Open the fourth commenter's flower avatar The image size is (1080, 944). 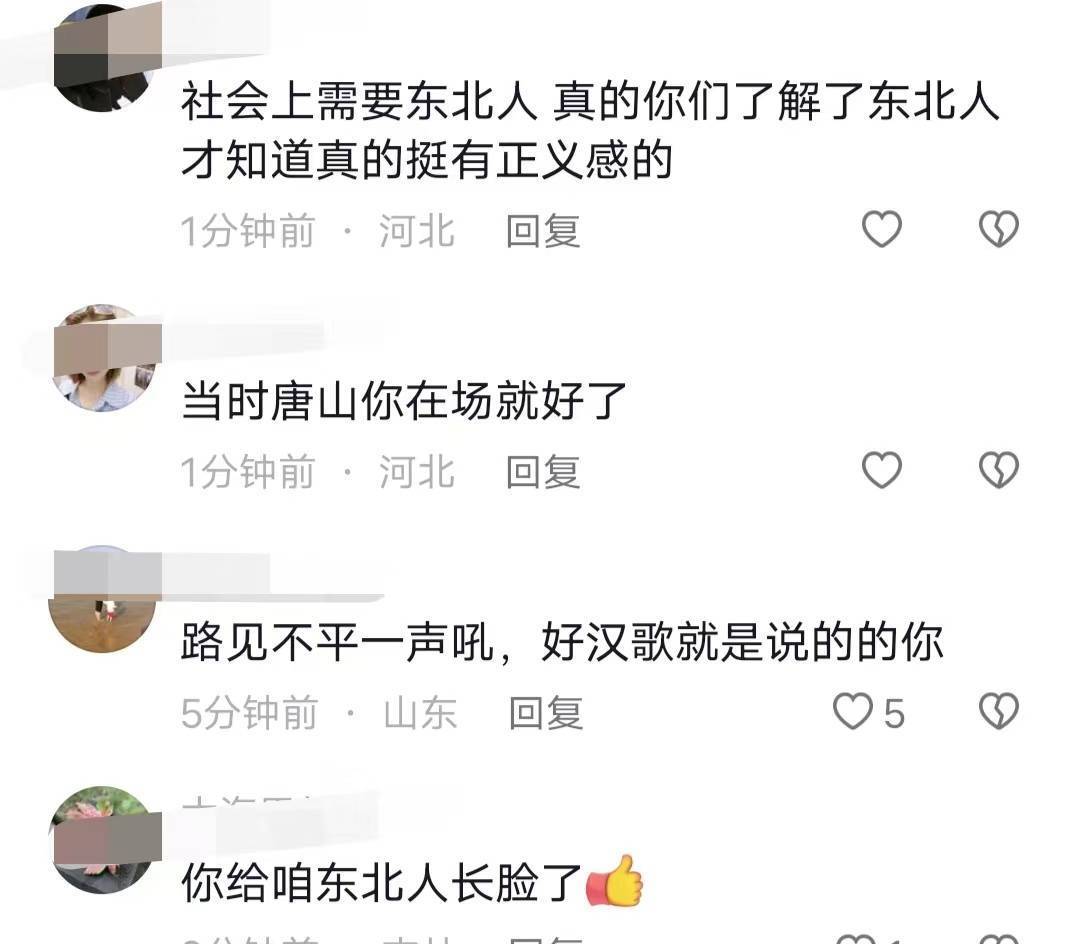coord(103,840)
